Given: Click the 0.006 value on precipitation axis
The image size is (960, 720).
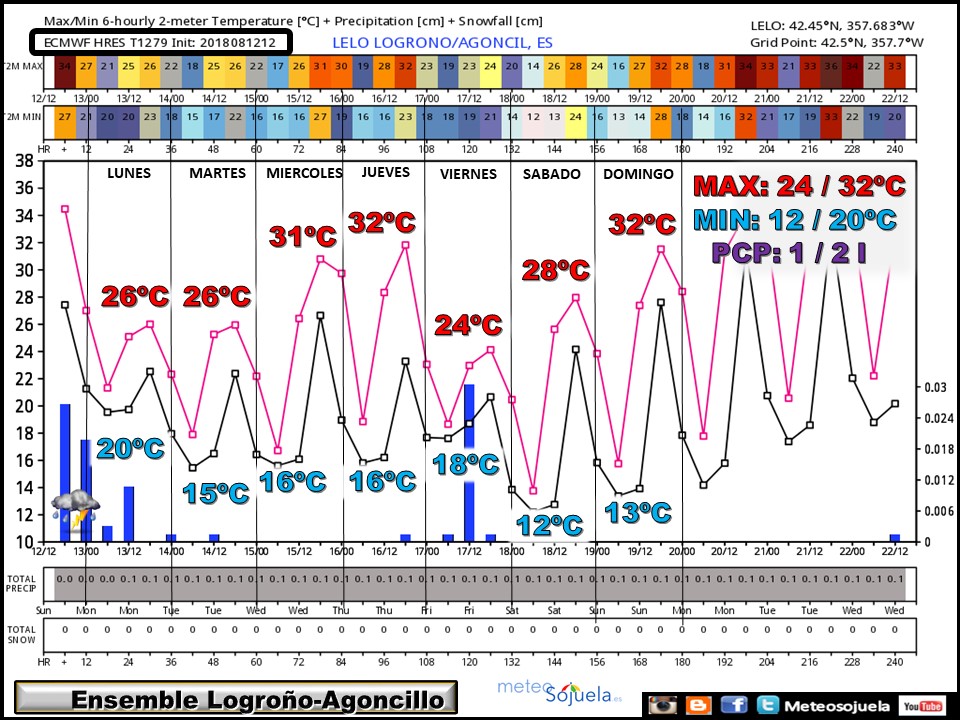Looking at the screenshot, I should point(939,511).
